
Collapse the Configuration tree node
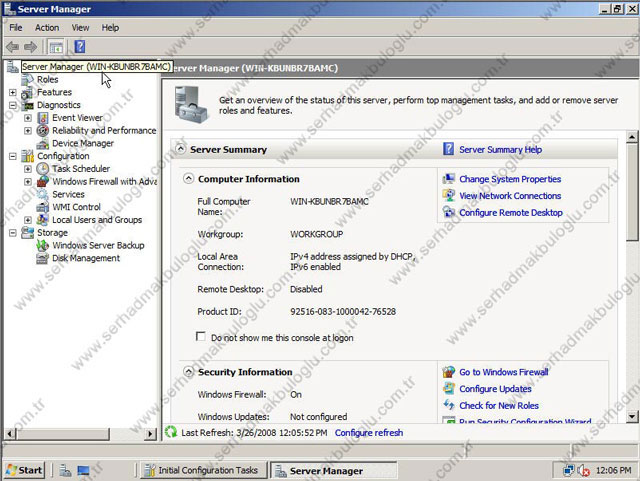pos(13,156)
